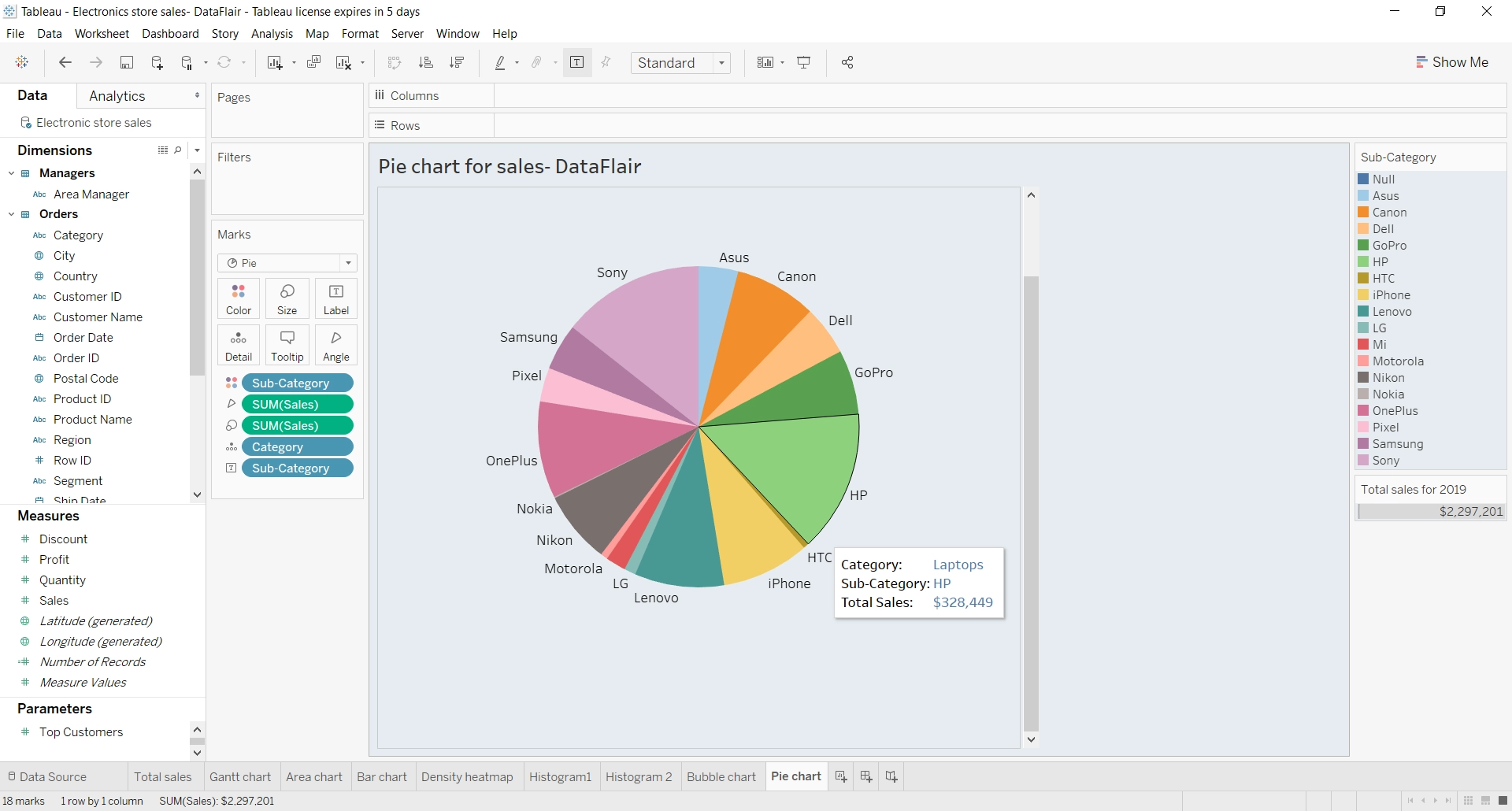Sort descending using the toolbar icon

pyautogui.click(x=457, y=62)
